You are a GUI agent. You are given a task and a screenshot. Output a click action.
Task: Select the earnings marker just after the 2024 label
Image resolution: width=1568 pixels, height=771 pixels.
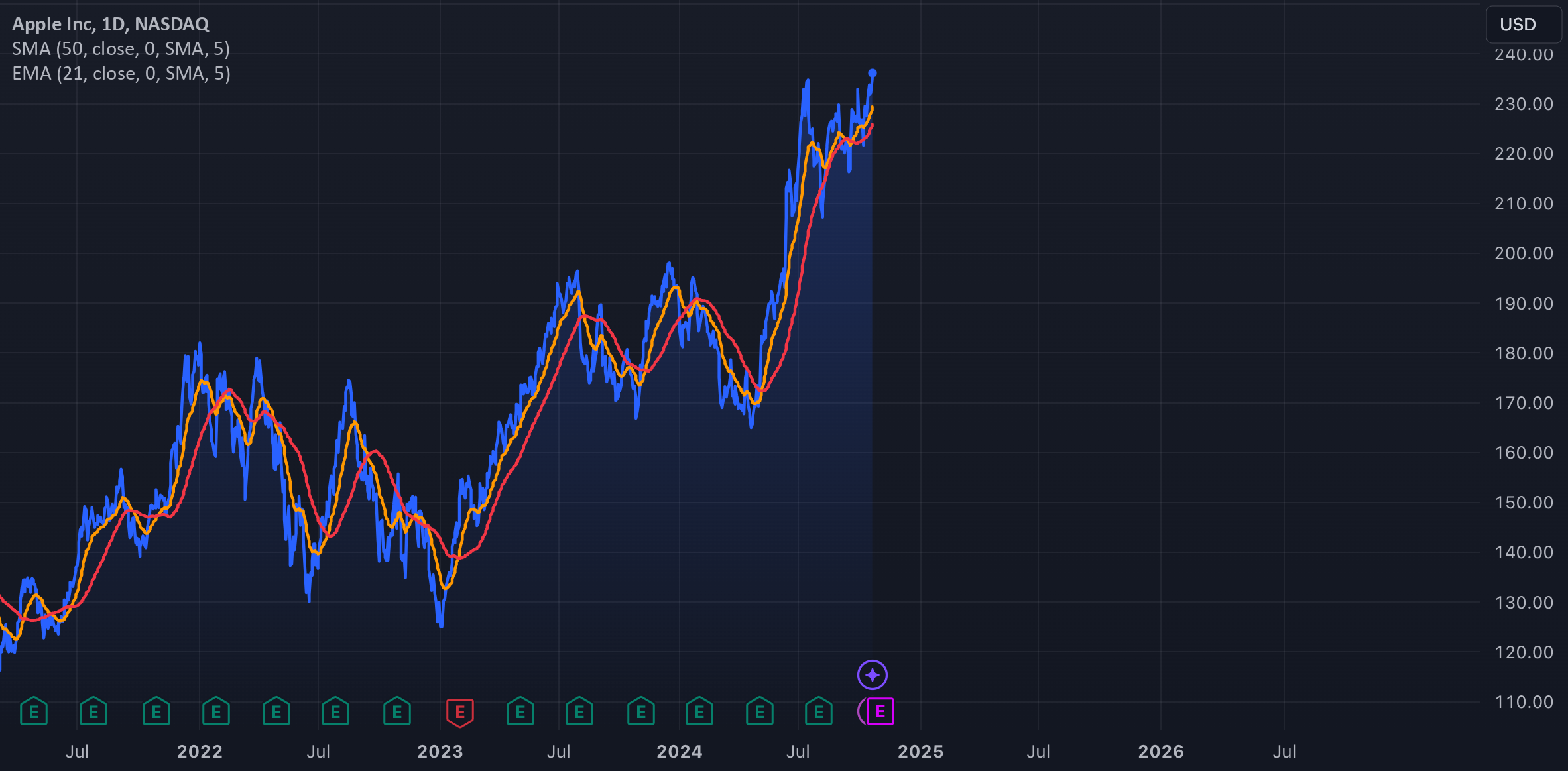(x=699, y=712)
